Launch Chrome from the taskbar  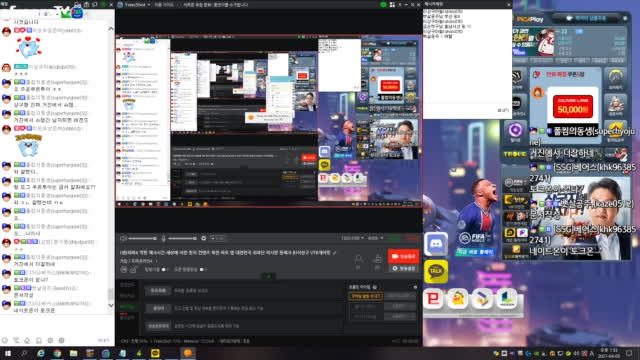pyautogui.click(x=57, y=353)
